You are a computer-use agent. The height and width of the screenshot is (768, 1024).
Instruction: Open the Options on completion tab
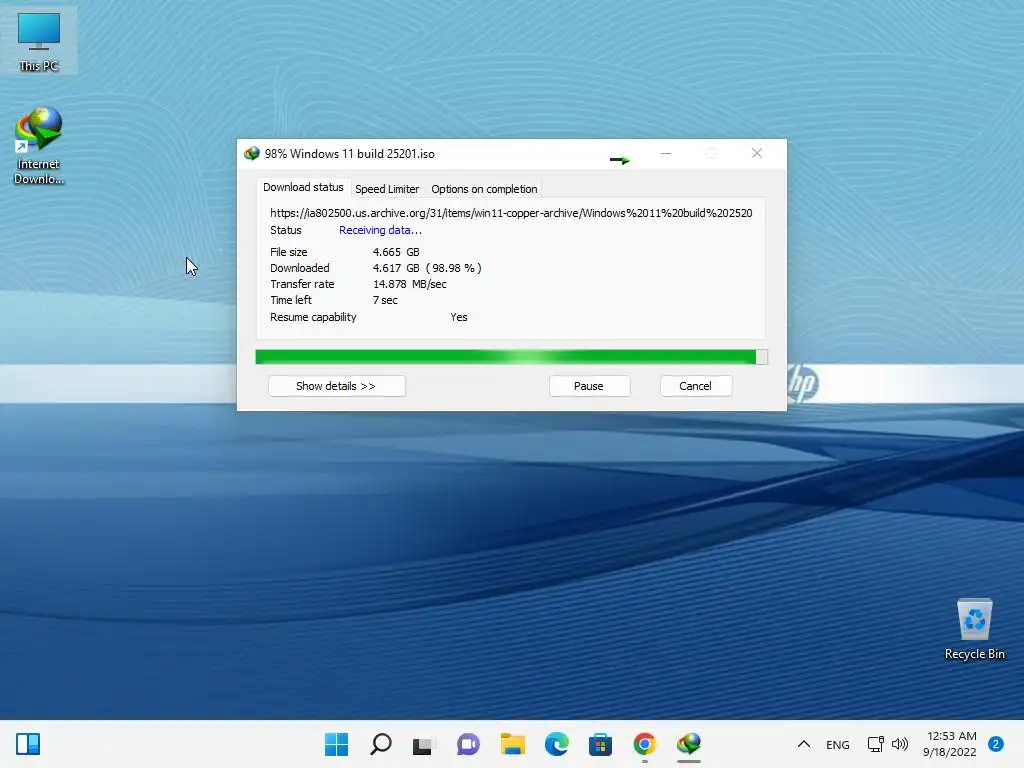click(x=484, y=189)
